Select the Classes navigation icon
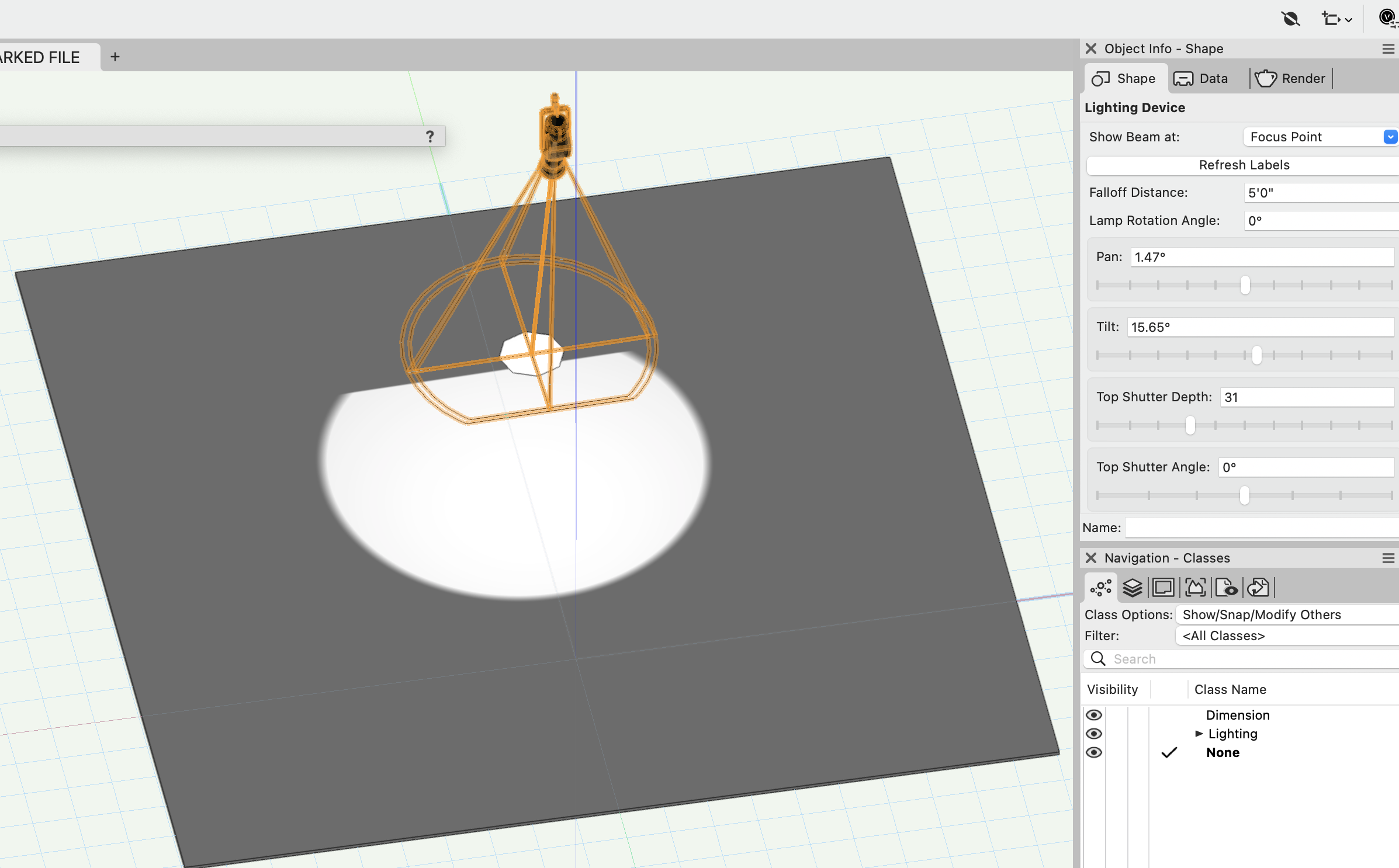 click(x=1100, y=588)
